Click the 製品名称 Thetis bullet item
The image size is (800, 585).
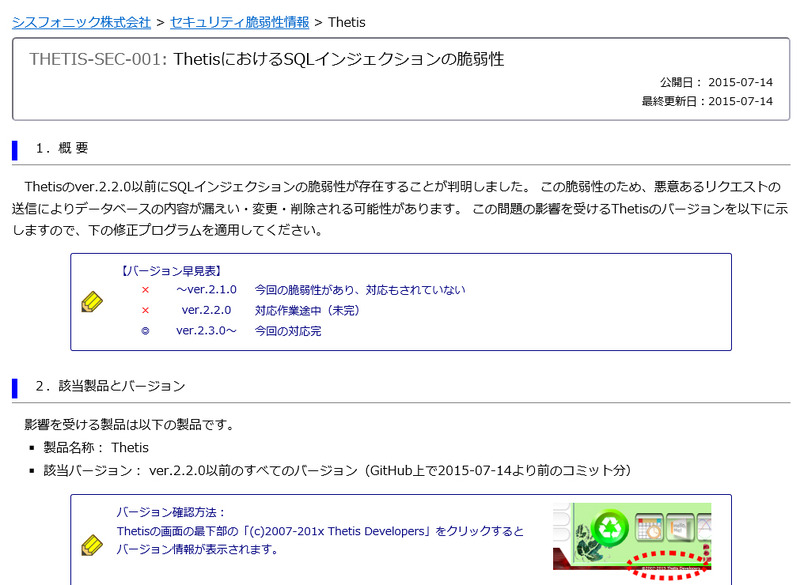(96, 447)
